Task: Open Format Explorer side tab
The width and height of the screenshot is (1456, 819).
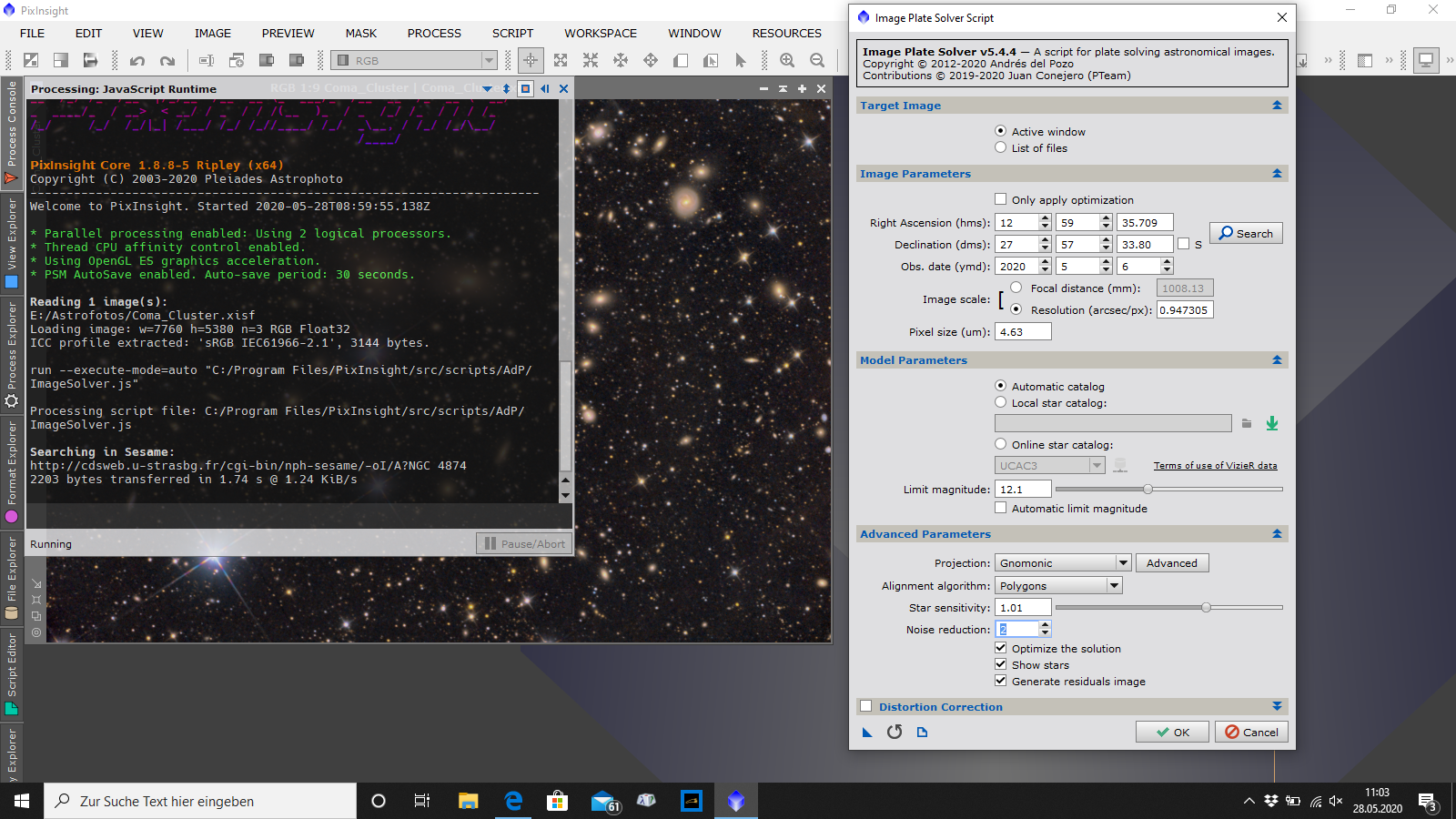Action: [12, 471]
